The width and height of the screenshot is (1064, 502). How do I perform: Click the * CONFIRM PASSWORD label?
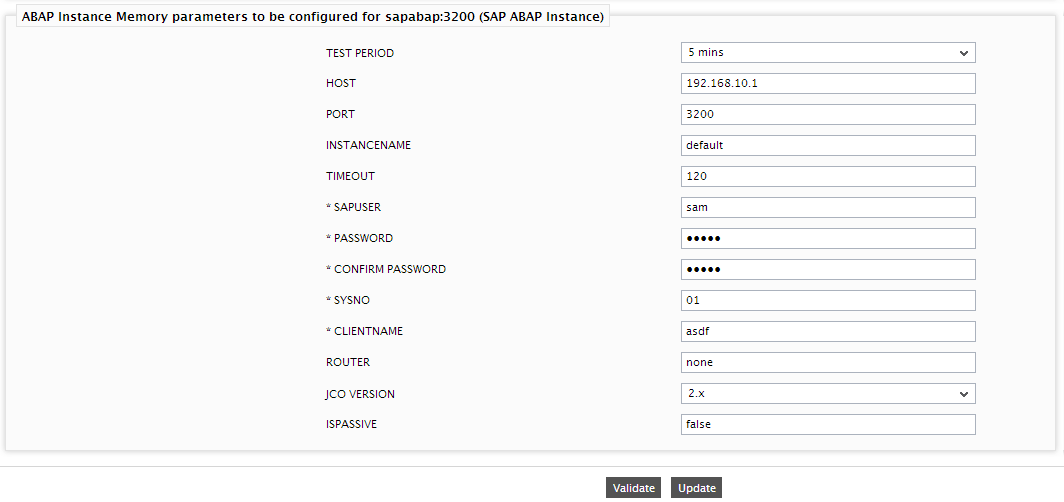[386, 269]
